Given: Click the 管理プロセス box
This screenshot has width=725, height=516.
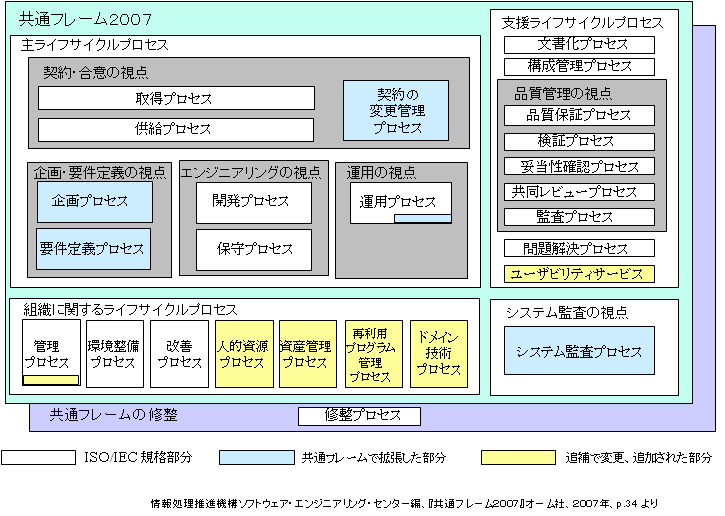Looking at the screenshot, I should pyautogui.click(x=50, y=352).
